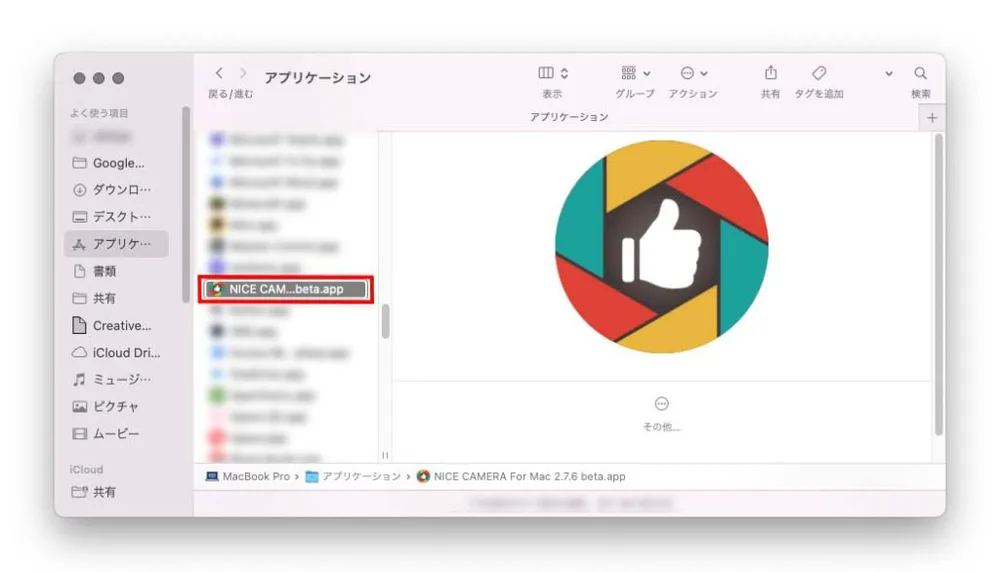The image size is (1000, 572).
Task: Click the red close window button
Action: point(79,78)
